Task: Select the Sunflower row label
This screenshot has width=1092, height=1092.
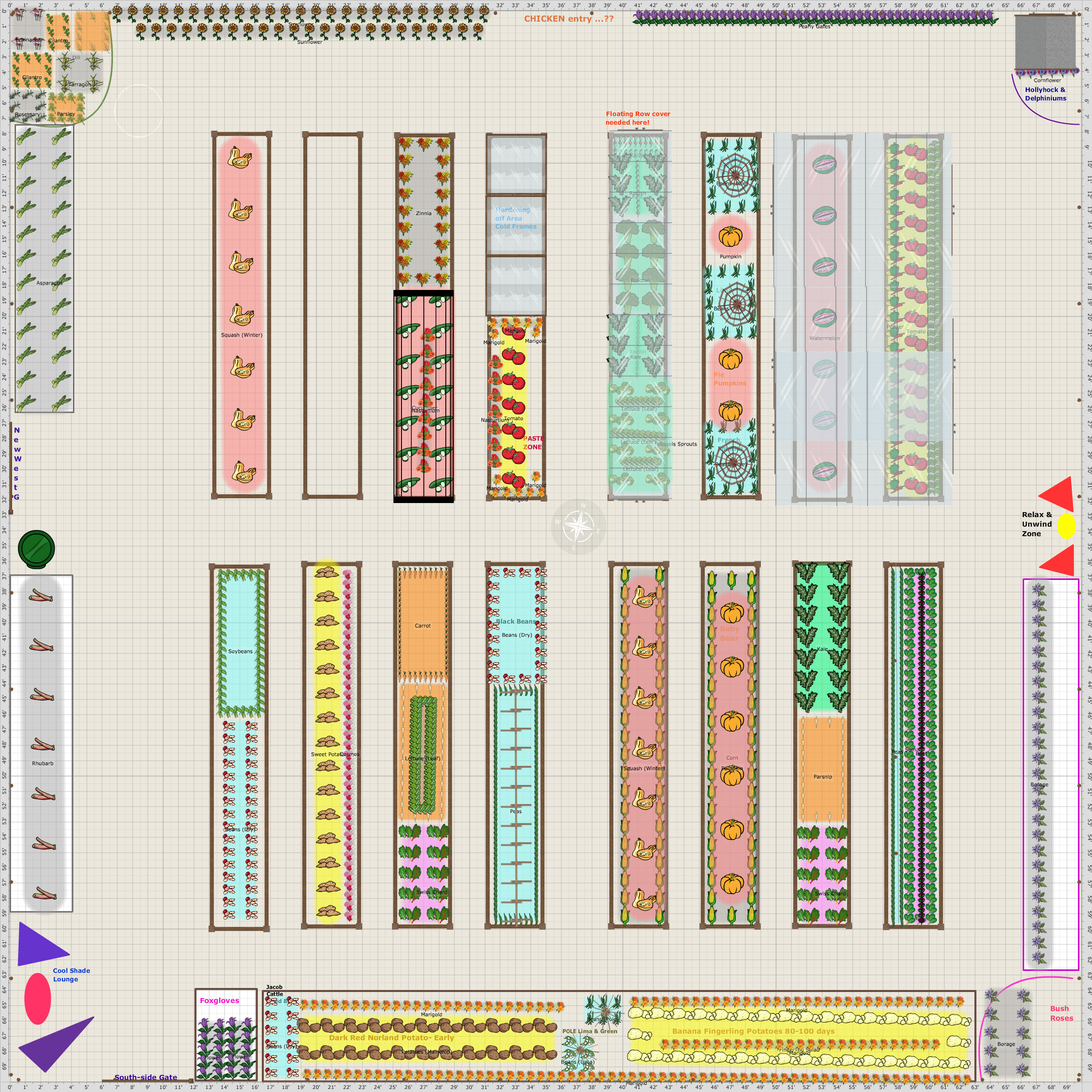Action: click(310, 42)
